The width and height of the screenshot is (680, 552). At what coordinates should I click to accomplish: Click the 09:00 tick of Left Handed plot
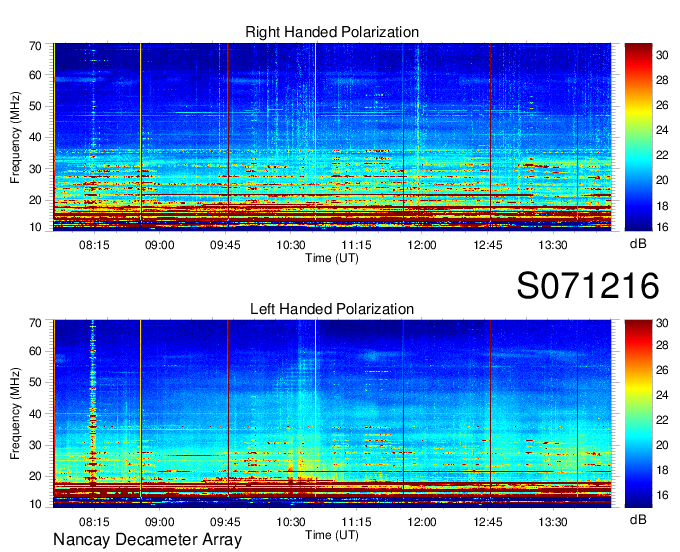tap(159, 522)
